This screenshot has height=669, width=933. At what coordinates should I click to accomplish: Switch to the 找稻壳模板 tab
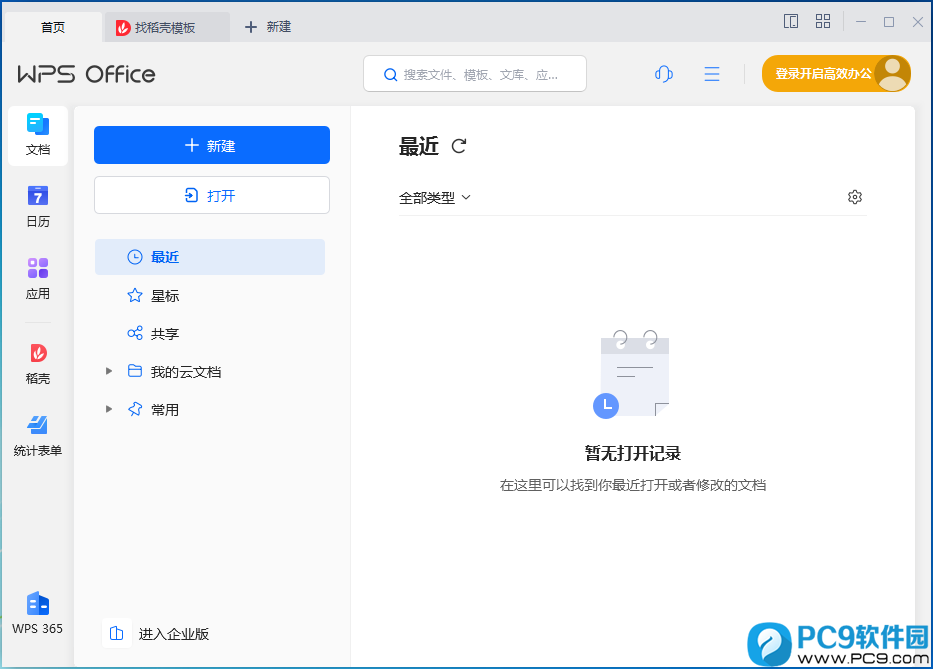tap(167, 27)
